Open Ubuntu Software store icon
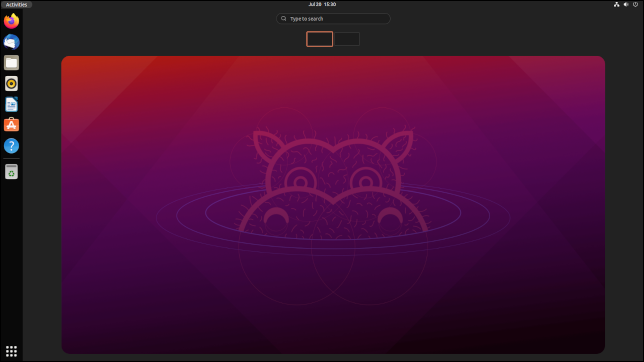Screen dimensions: 644x362 tap(12, 125)
